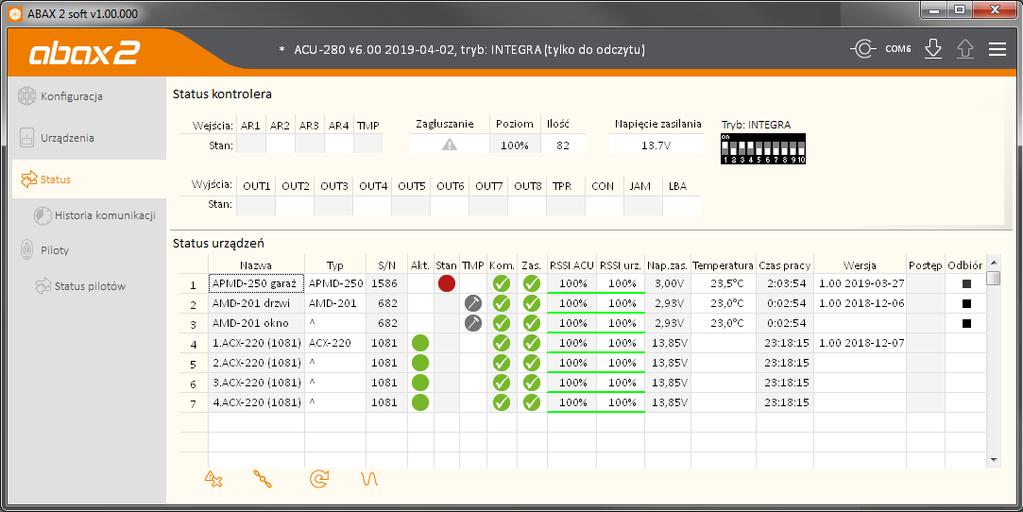The width and height of the screenshot is (1023, 512).
Task: Click green Akt. dot for 2.ACX-220 (1081)
Action: click(421, 363)
